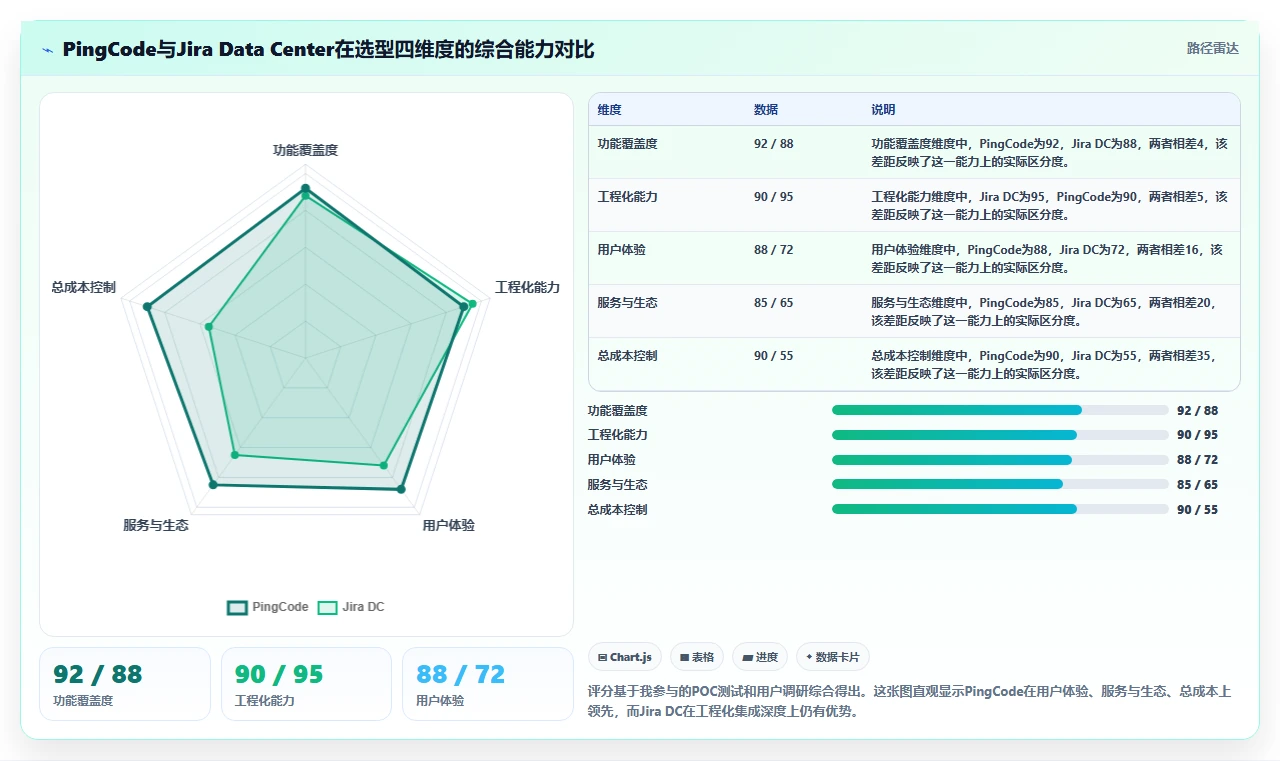Click Jira DC's 用户体验 radar data point

tap(383, 466)
